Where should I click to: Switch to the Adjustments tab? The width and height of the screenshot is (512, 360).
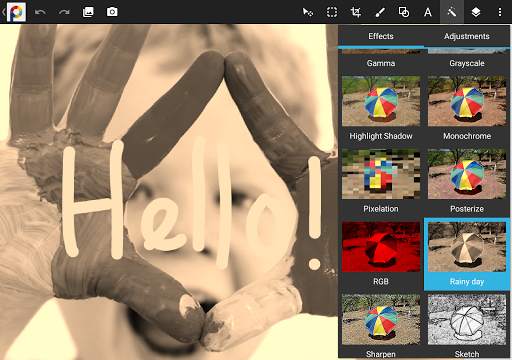coord(467,36)
